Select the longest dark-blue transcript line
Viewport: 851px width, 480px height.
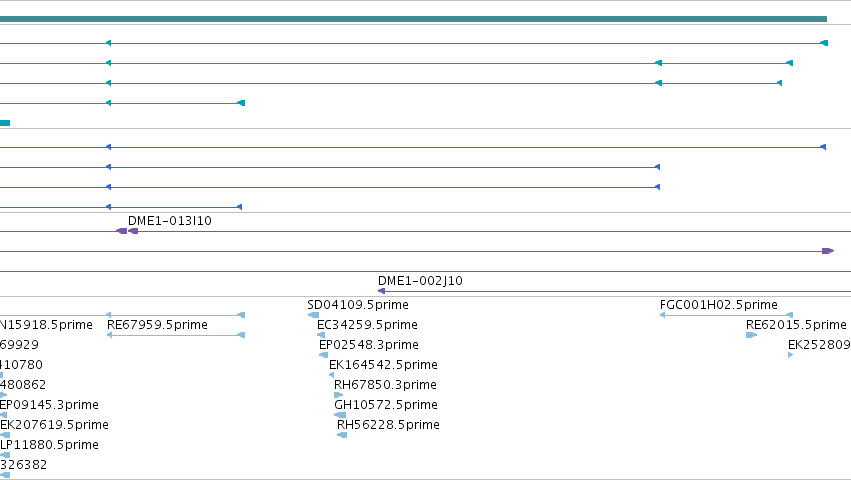click(x=413, y=147)
